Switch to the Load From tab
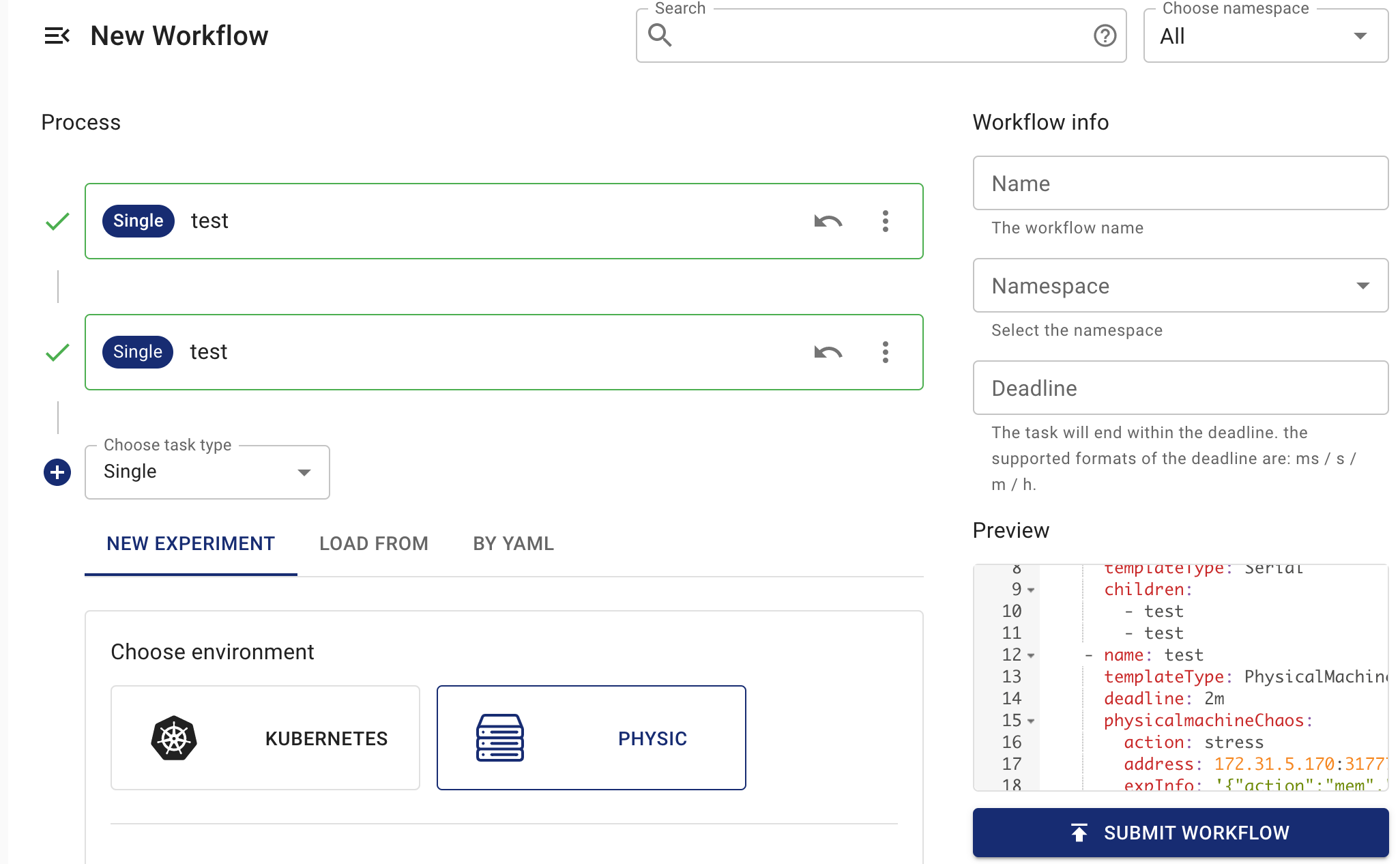The width and height of the screenshot is (1400, 864). (x=373, y=544)
